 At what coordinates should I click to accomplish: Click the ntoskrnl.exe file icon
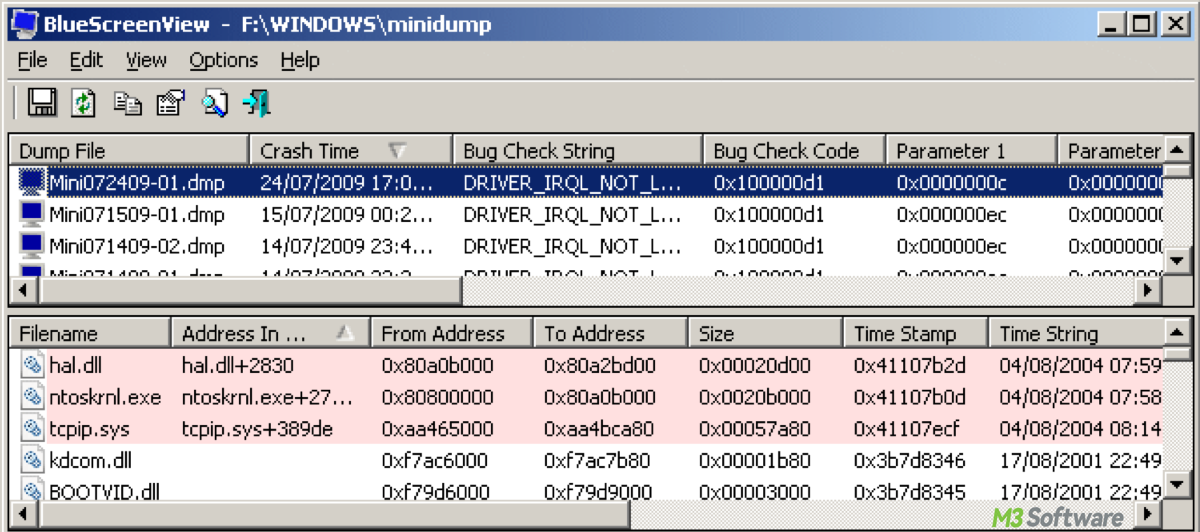click(x=32, y=397)
